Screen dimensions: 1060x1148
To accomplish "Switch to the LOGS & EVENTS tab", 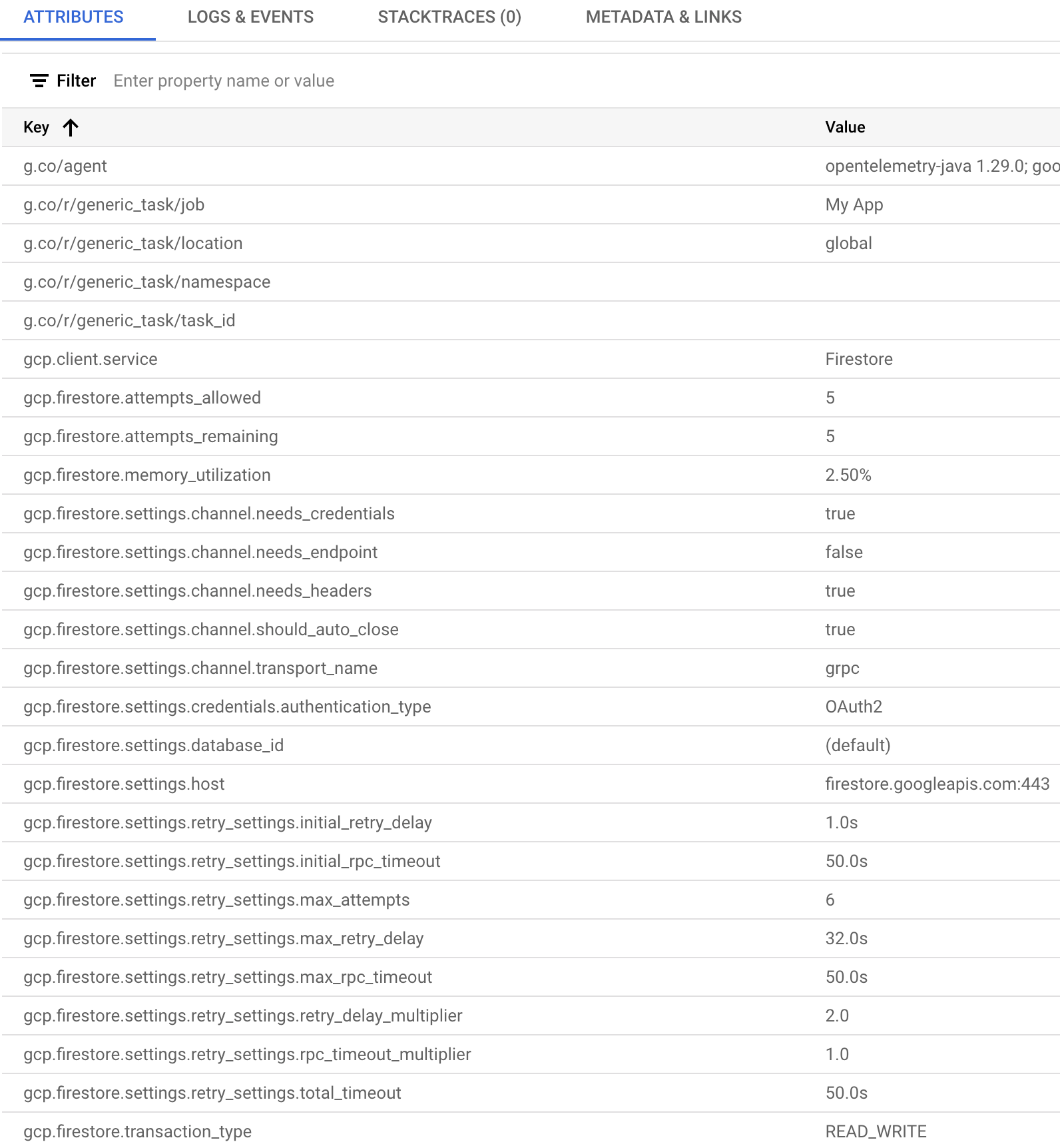I will tap(251, 17).
